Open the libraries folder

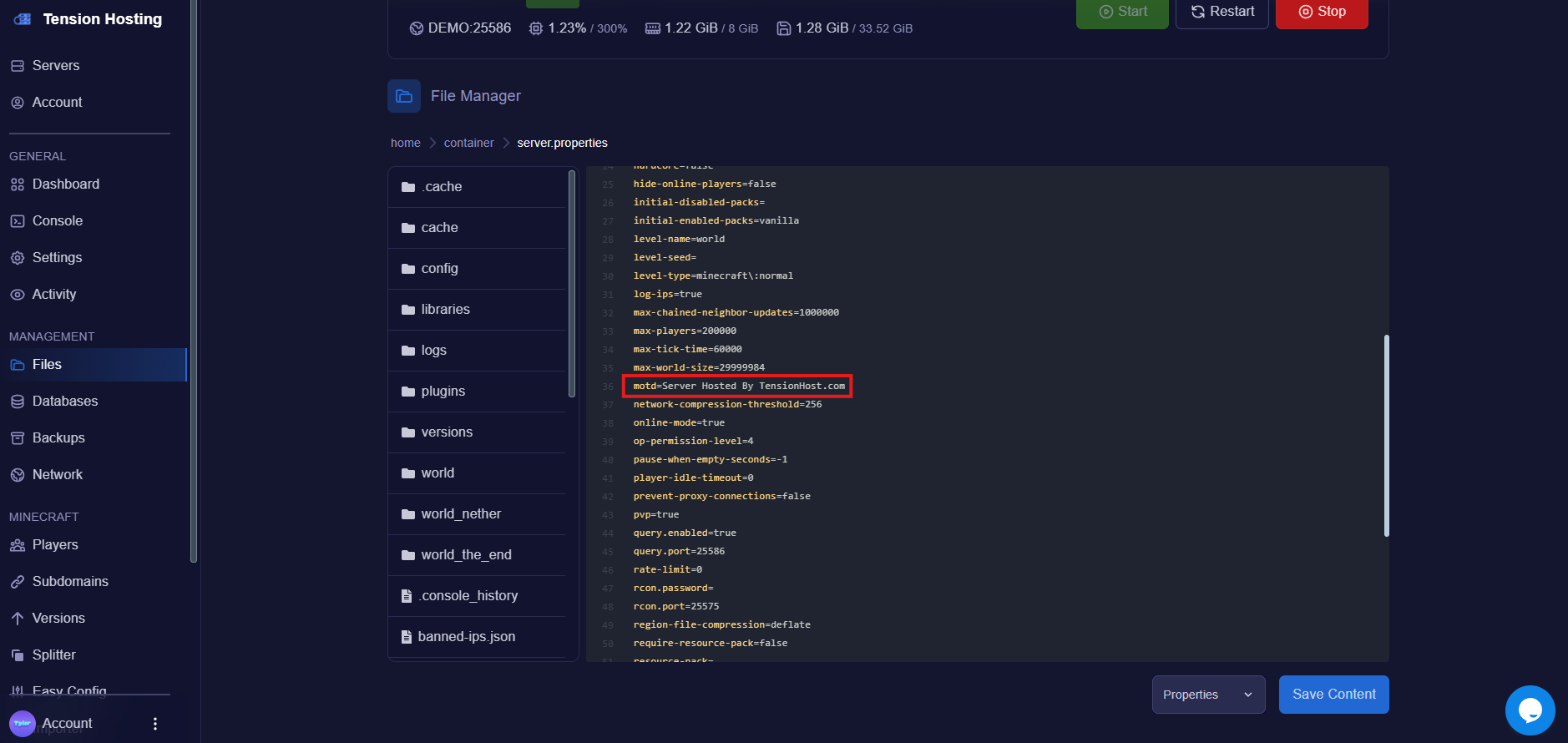point(477,310)
